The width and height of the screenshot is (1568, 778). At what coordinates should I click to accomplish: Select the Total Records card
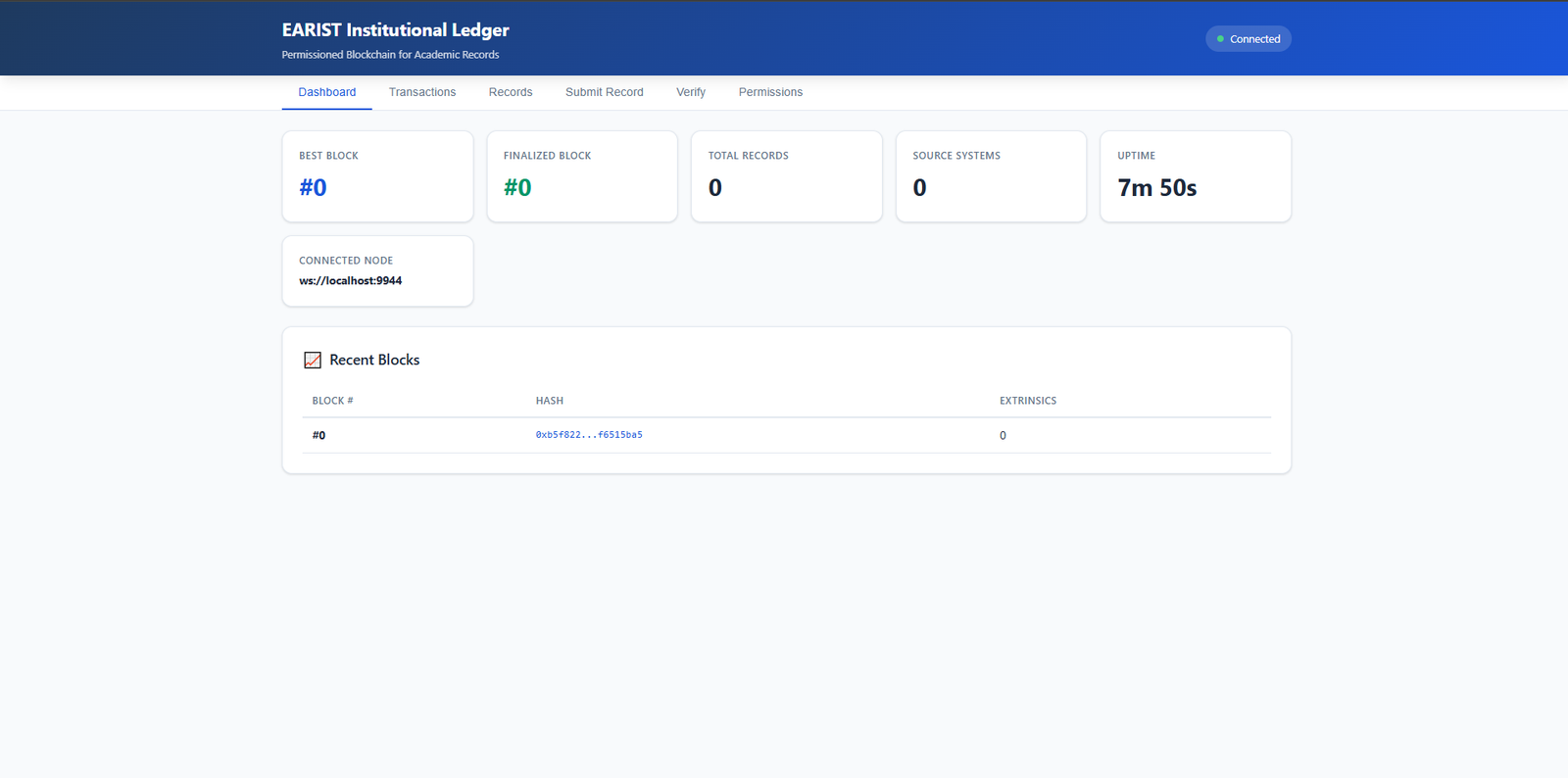click(787, 176)
